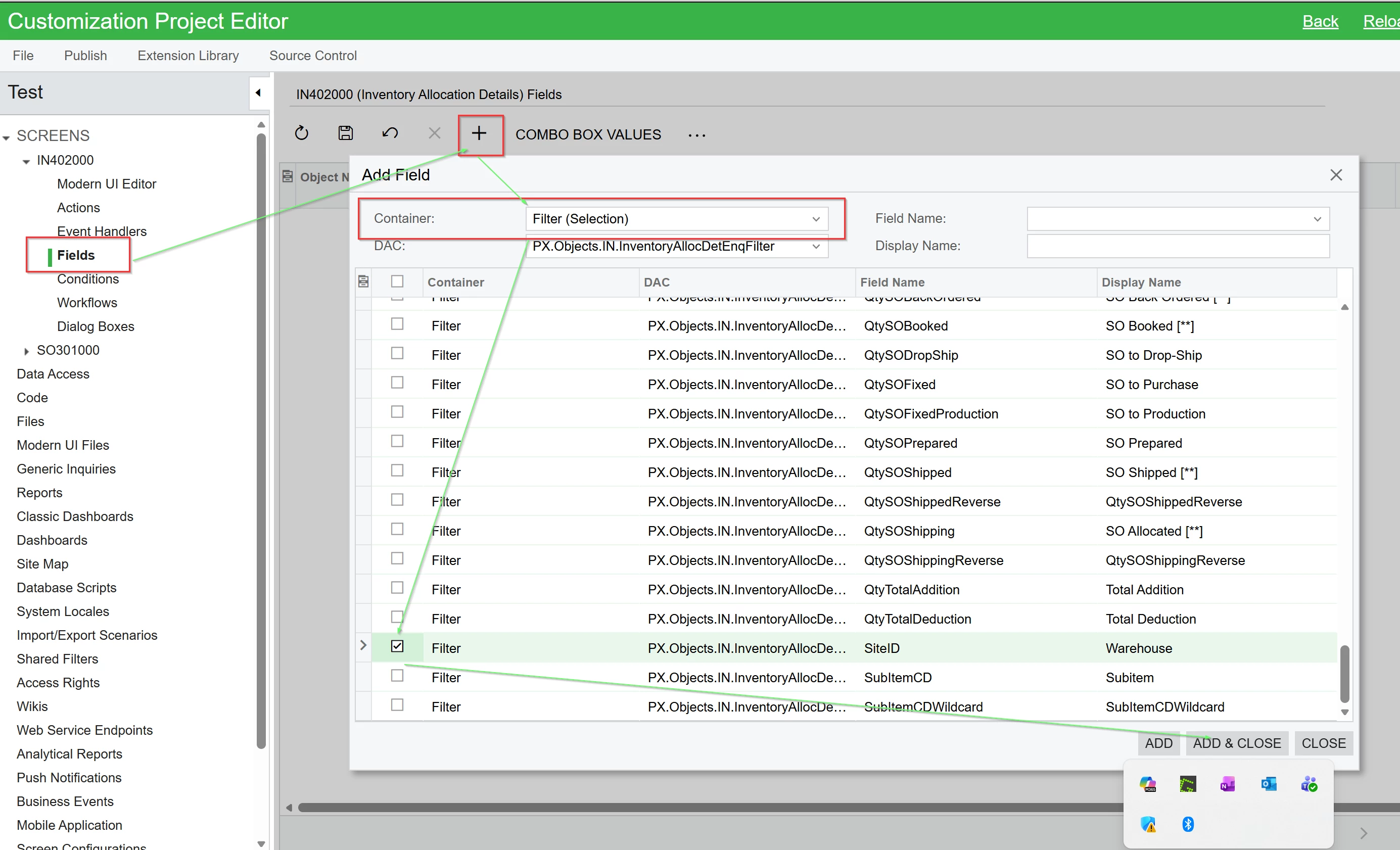Click the ADD & CLOSE button
This screenshot has width=1400, height=850.
tap(1236, 743)
